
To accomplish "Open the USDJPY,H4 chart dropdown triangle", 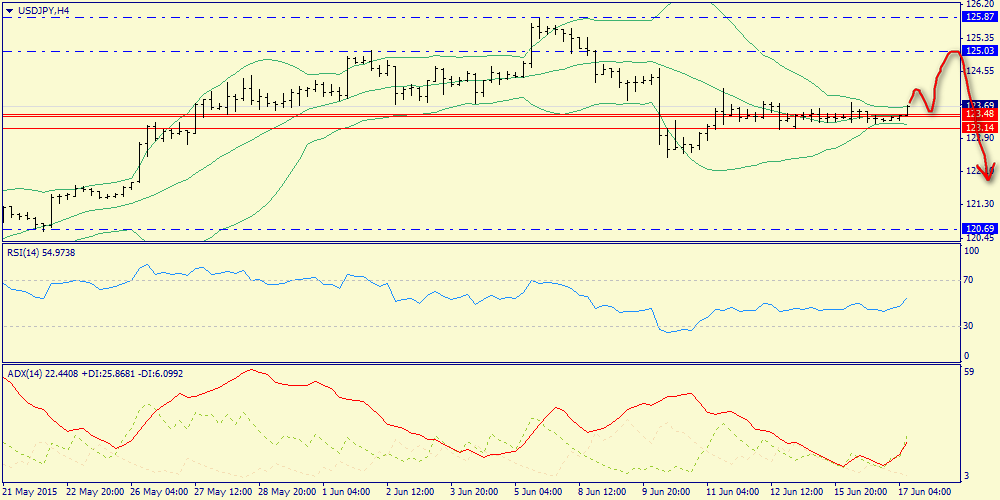I will pos(8,10).
